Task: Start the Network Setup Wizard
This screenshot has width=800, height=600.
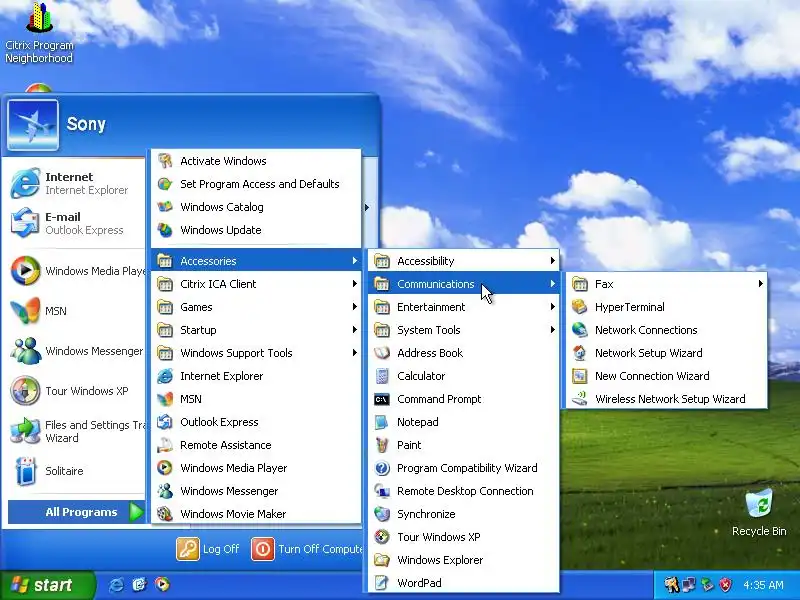Action: click(x=666, y=353)
